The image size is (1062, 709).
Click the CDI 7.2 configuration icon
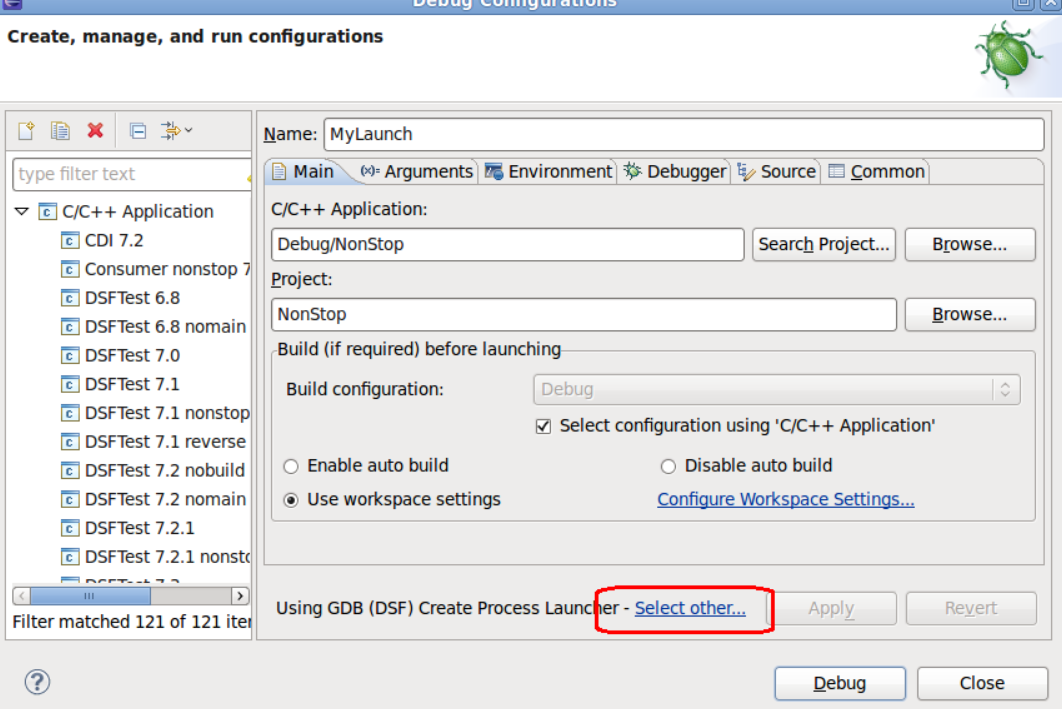point(69,240)
